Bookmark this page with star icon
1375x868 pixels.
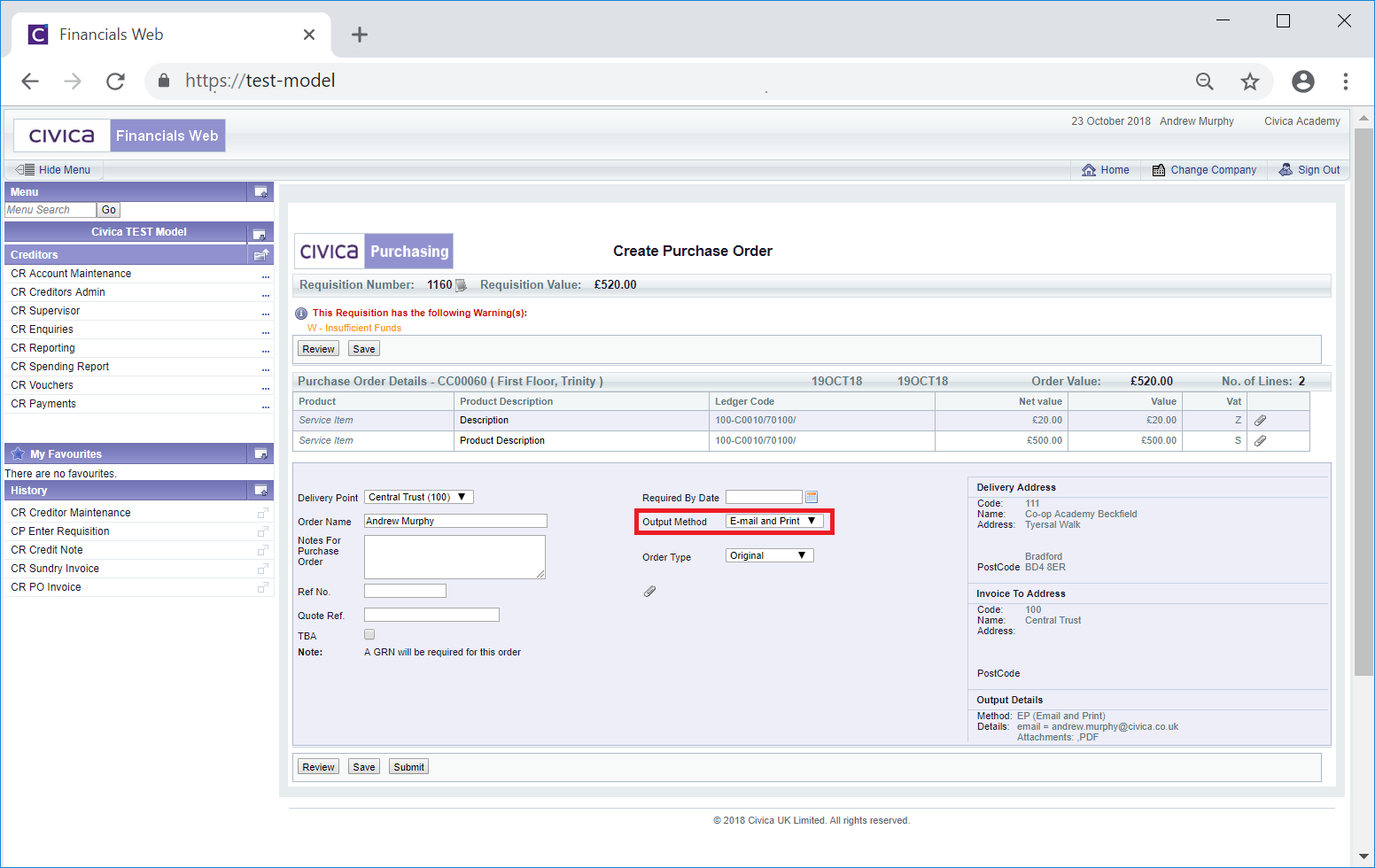(x=1250, y=81)
